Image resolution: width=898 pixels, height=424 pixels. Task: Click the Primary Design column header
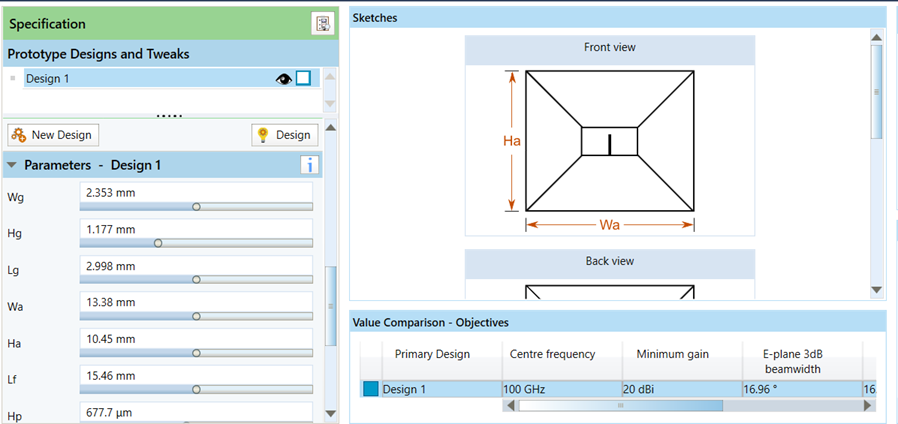[442, 361]
